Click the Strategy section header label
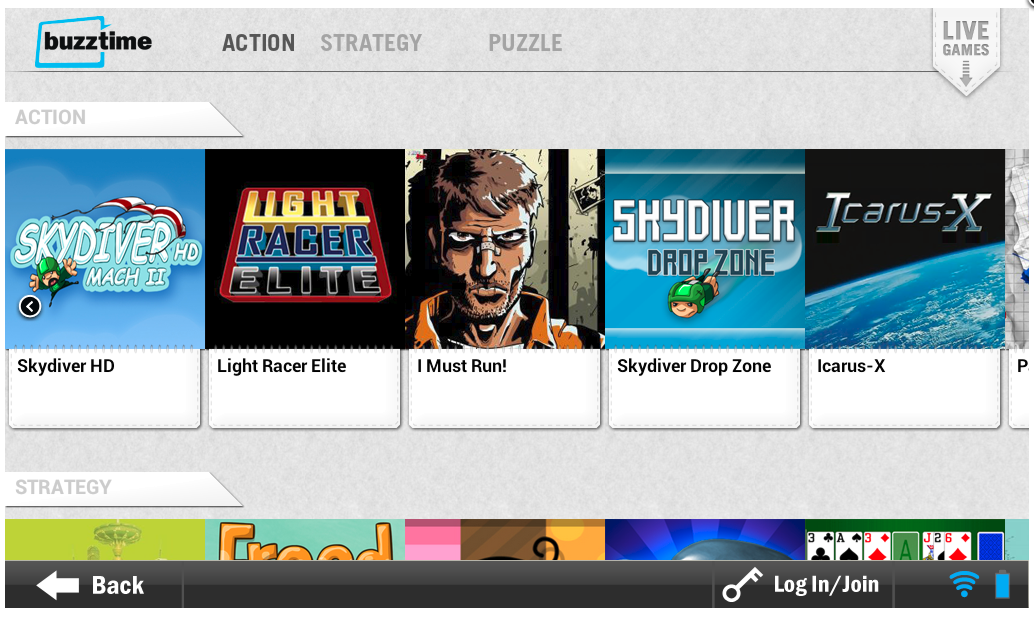This screenshot has height=618, width=1034. tap(63, 487)
